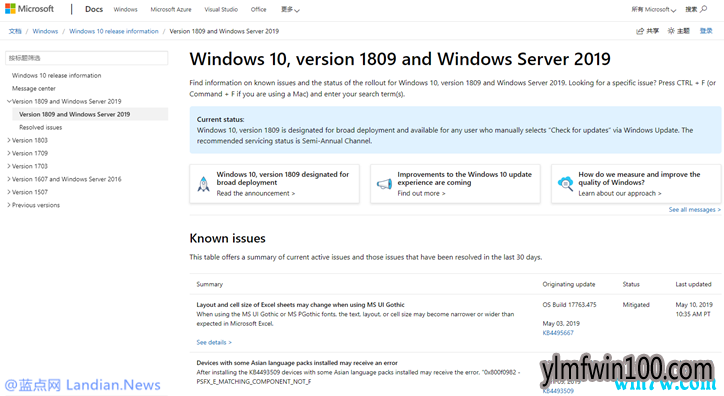Click 'Layout and cell size of Excel sheets' issue title
The height and width of the screenshot is (396, 724).
tap(300, 305)
